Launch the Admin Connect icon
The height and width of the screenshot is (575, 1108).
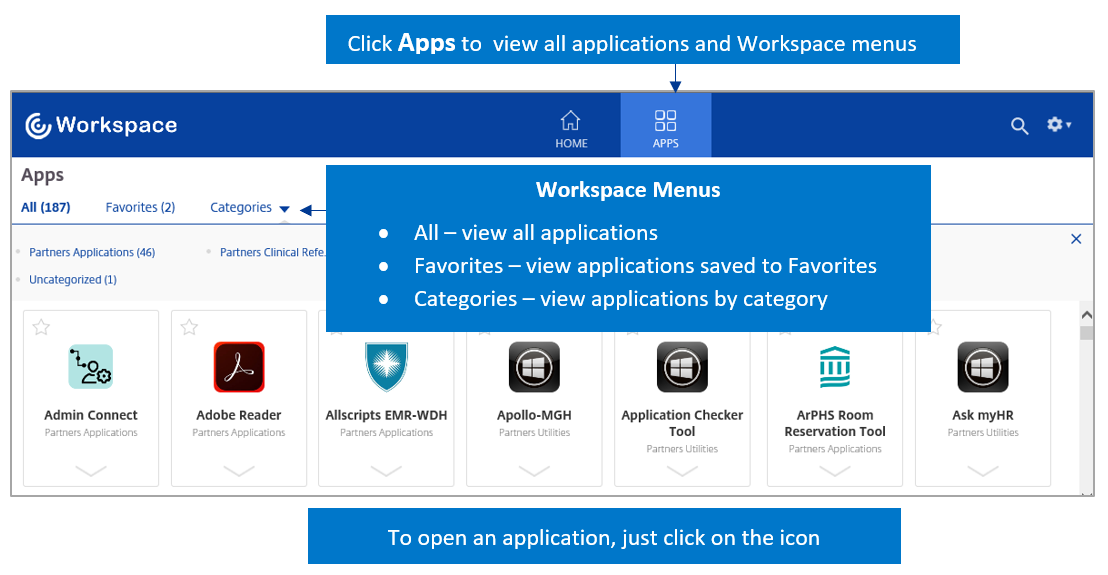(90, 367)
